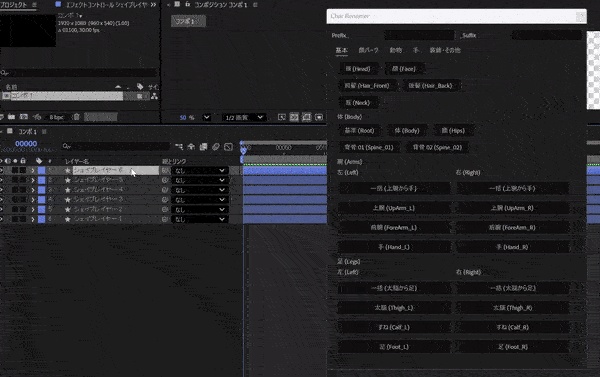Click lock icon in timeline column header
Viewport: 600px width, 377px height.
pos(23,161)
